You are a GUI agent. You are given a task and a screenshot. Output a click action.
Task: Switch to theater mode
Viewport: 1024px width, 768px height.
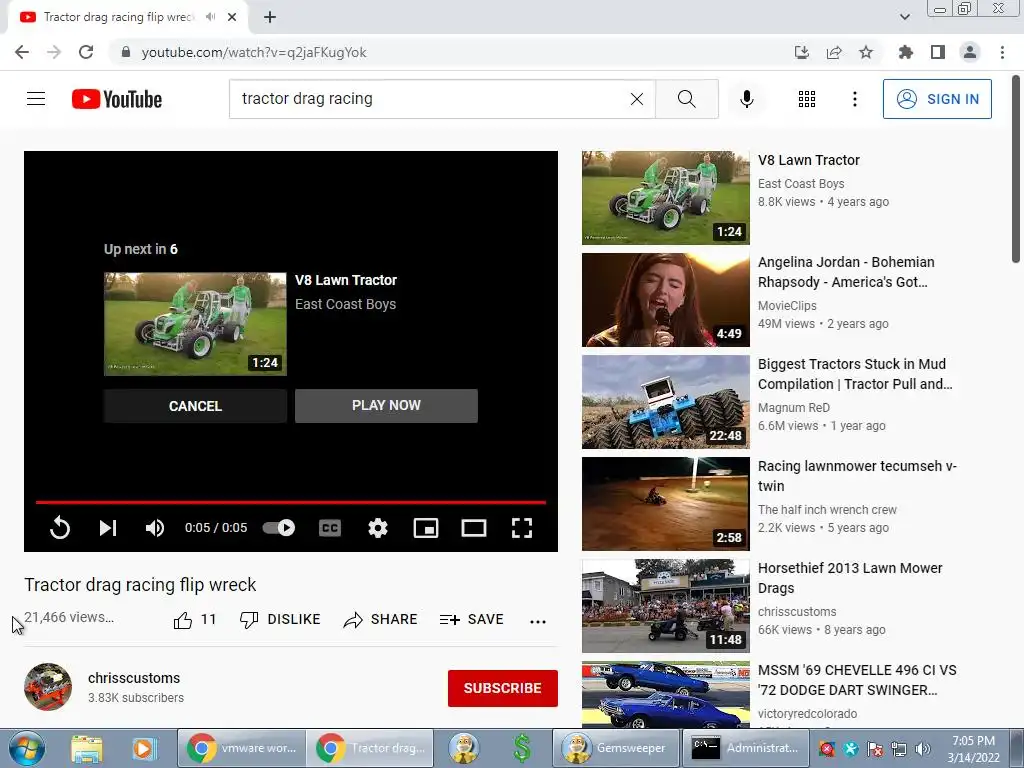pyautogui.click(x=473, y=528)
